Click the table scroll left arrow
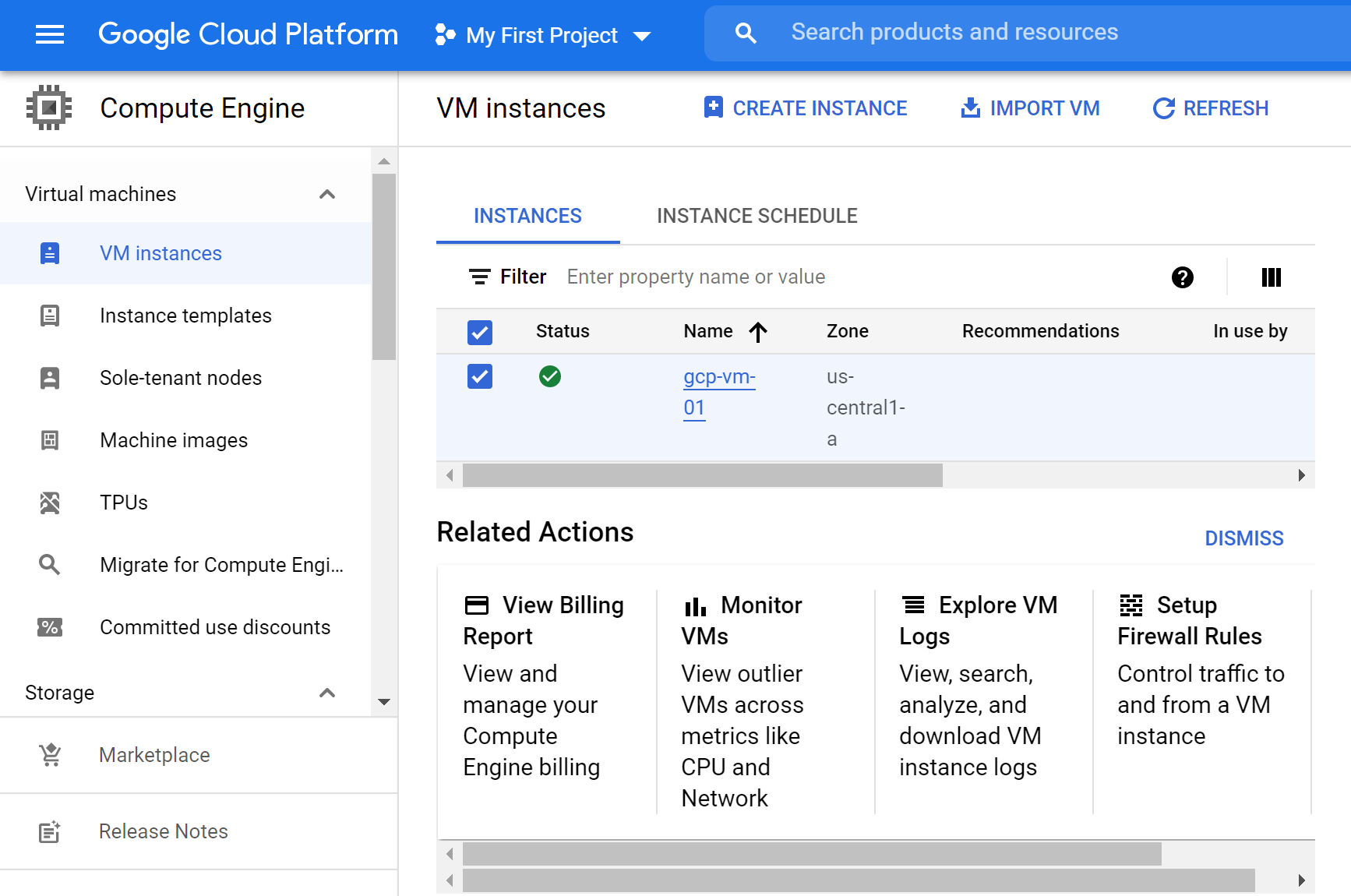Screen dimensions: 1351x896 pos(450,475)
